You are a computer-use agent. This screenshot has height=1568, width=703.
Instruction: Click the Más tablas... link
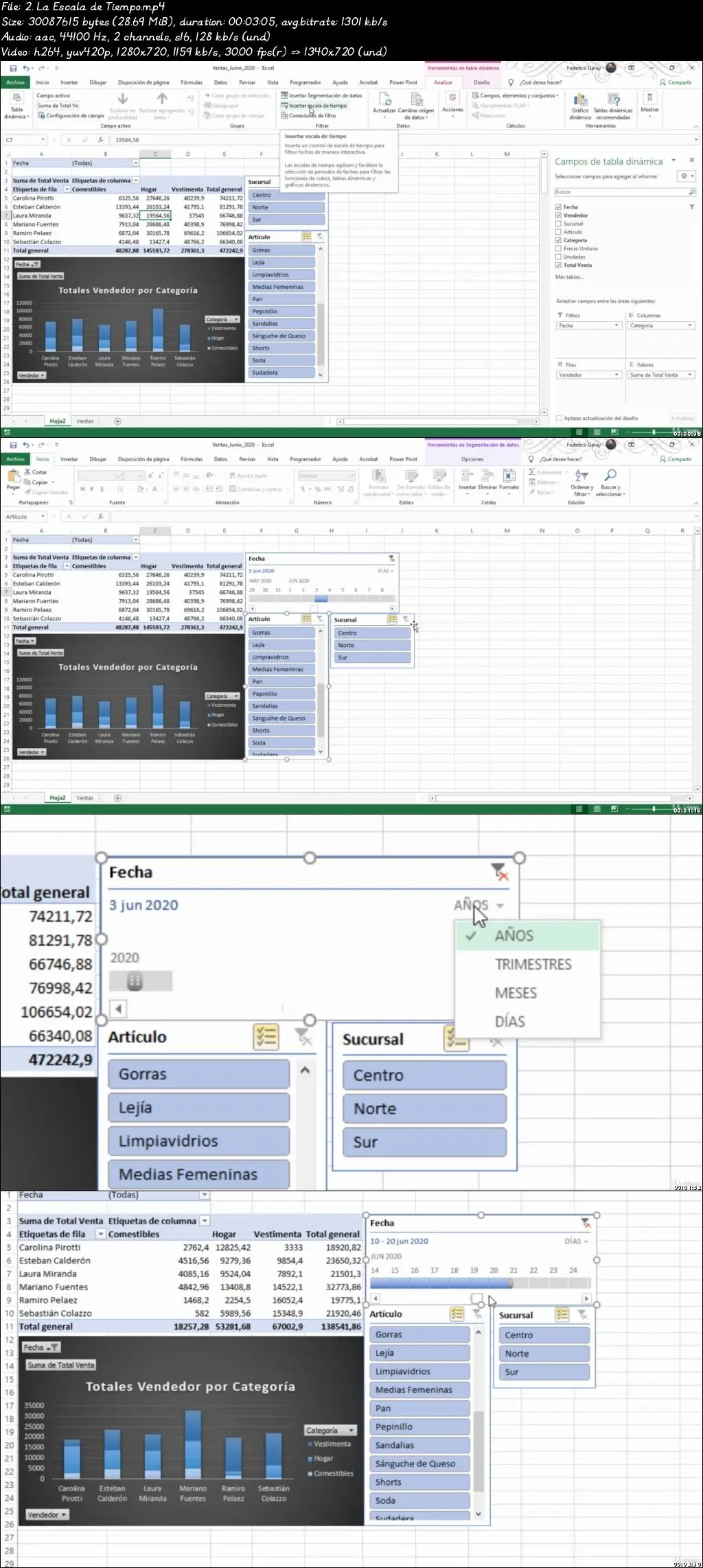pos(569,277)
